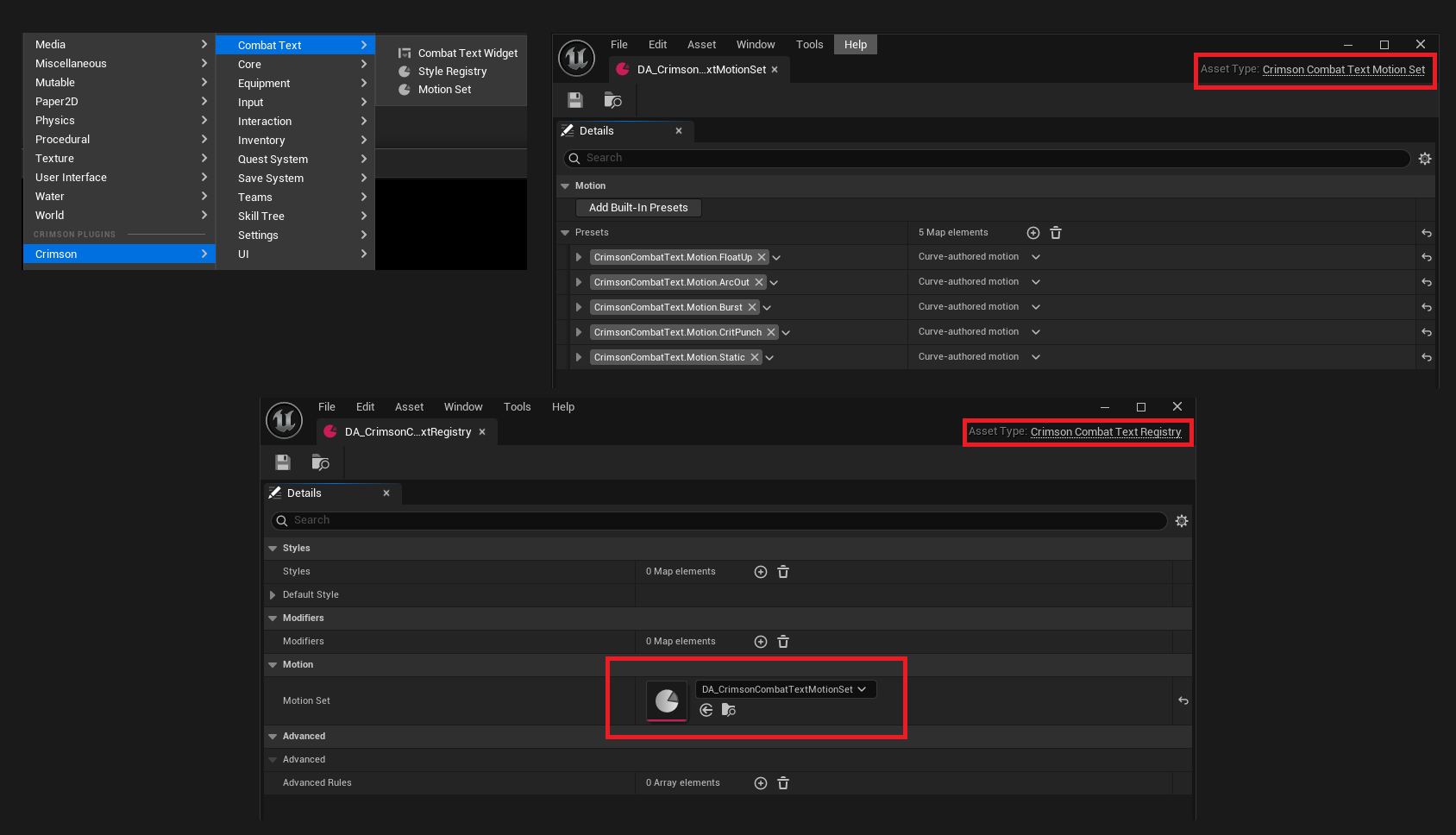Viewport: 1456px width, 835px height.
Task: Close the DA_CrimsonC...xtRegistry tab
Action: pyautogui.click(x=482, y=432)
